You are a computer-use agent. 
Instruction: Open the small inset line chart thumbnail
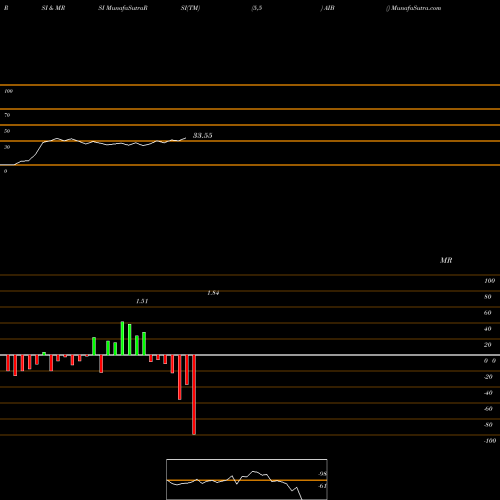point(247,479)
